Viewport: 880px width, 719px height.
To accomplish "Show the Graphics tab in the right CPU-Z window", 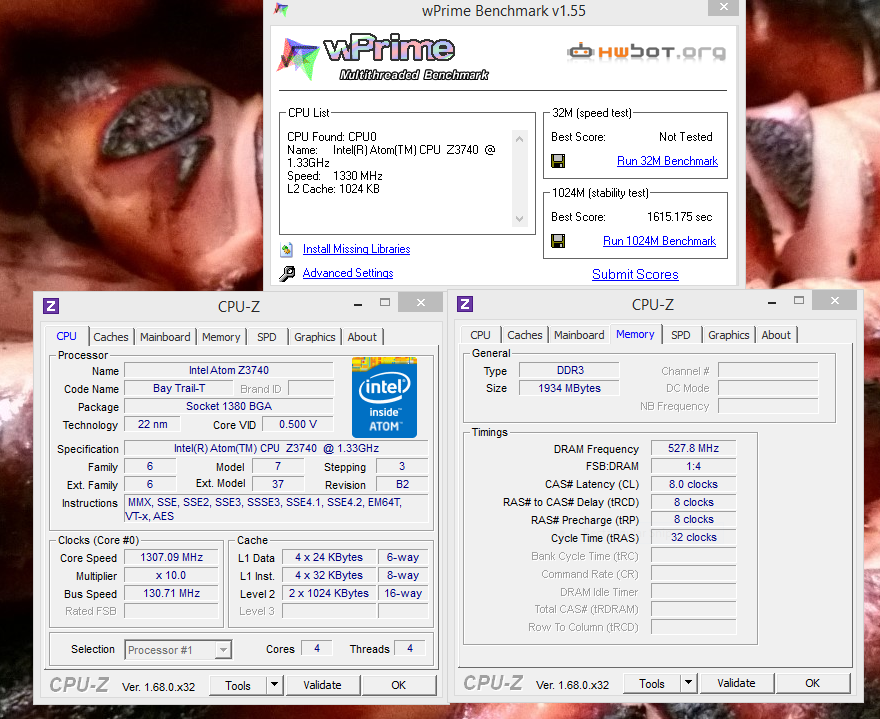I will pyautogui.click(x=728, y=335).
